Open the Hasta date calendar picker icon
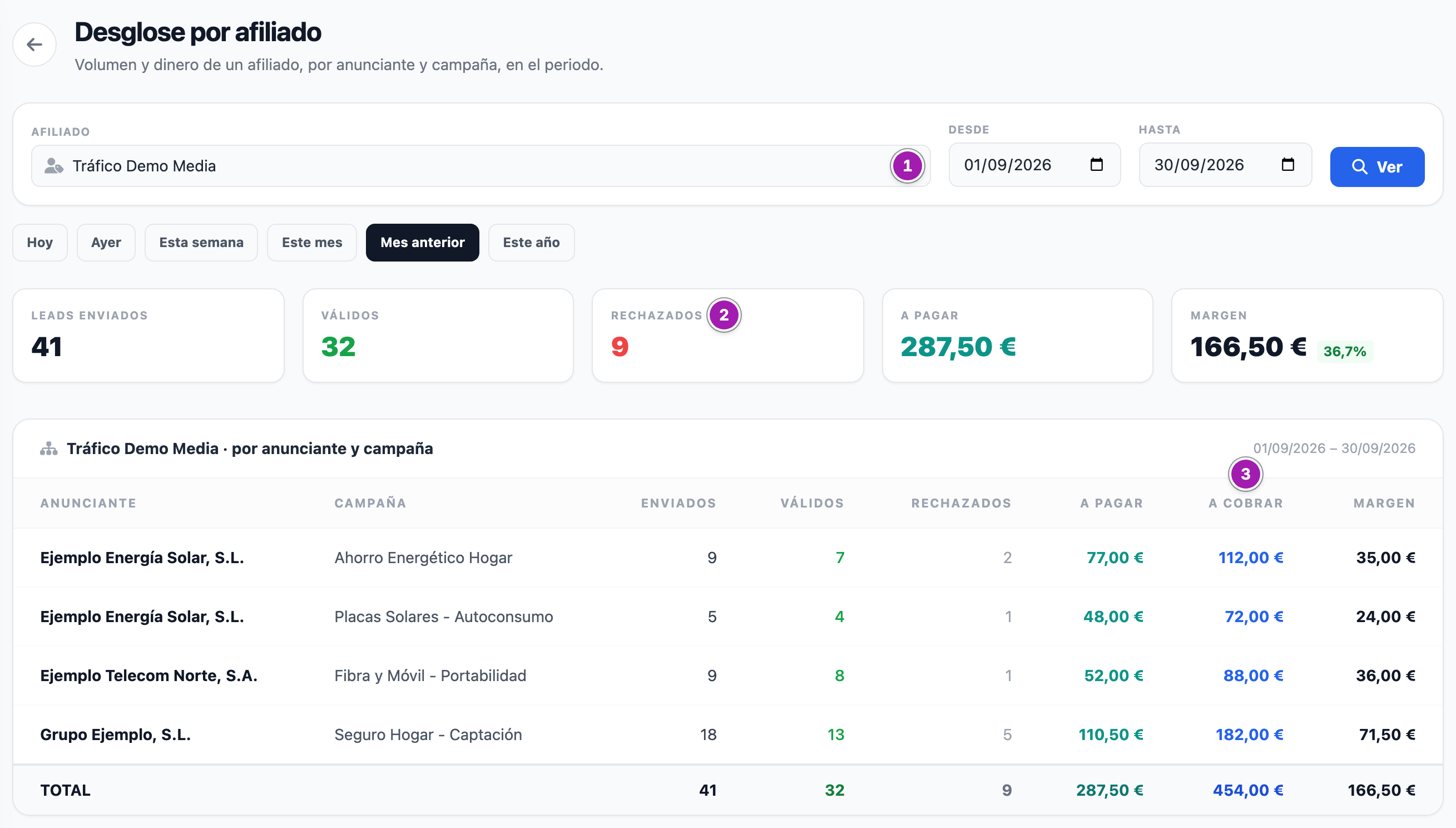 click(x=1288, y=165)
